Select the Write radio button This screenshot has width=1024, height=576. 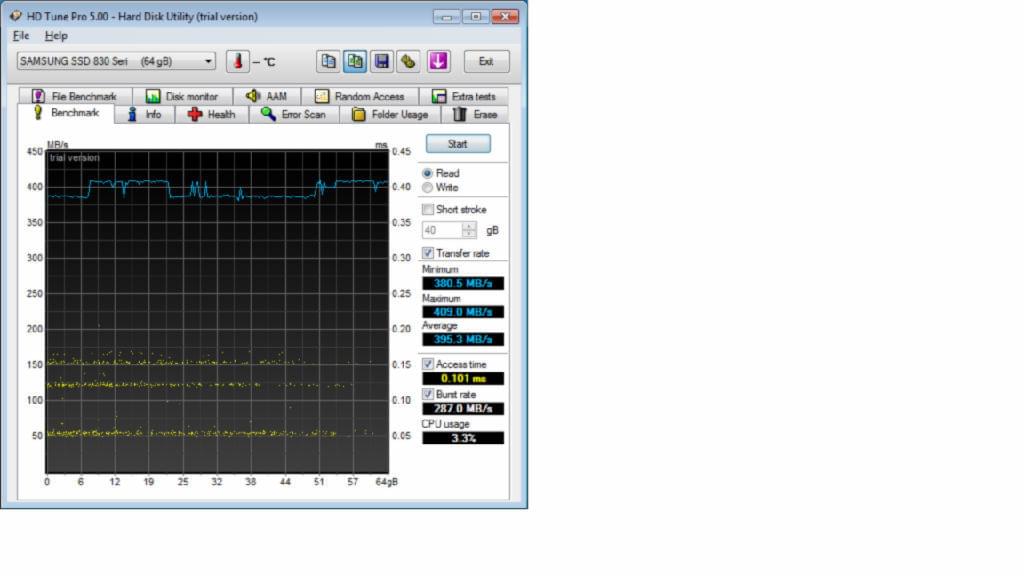click(x=427, y=187)
